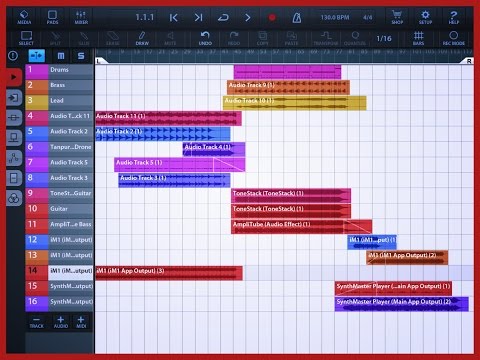The height and width of the screenshot is (360, 480).
Task: Paste the copied event
Action: [x=291, y=38]
